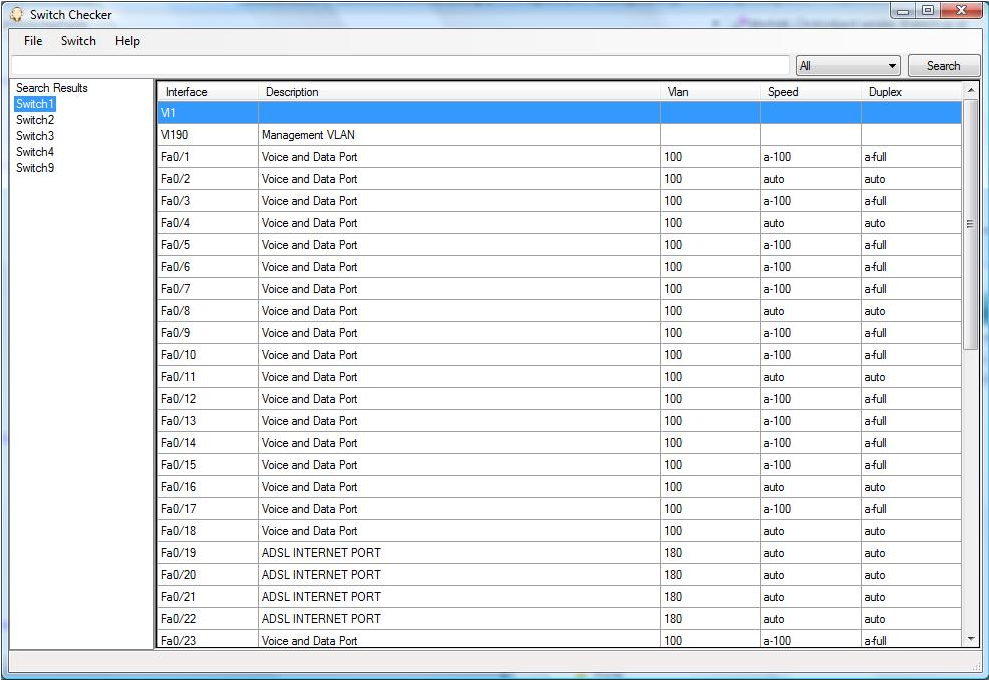
Task: Select the Fa0/8 interface cell
Action: pos(208,311)
